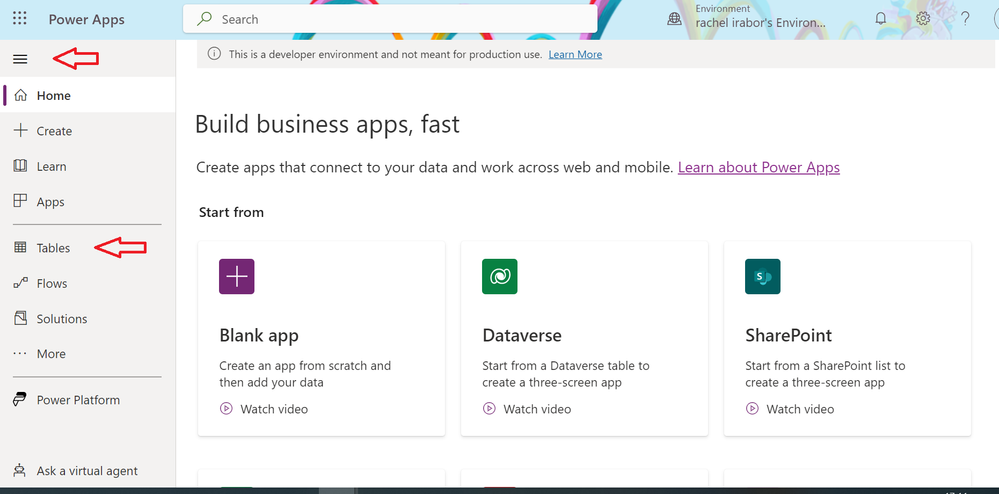The width and height of the screenshot is (999, 494).
Task: Click the green Dataverse icon
Action: [500, 277]
